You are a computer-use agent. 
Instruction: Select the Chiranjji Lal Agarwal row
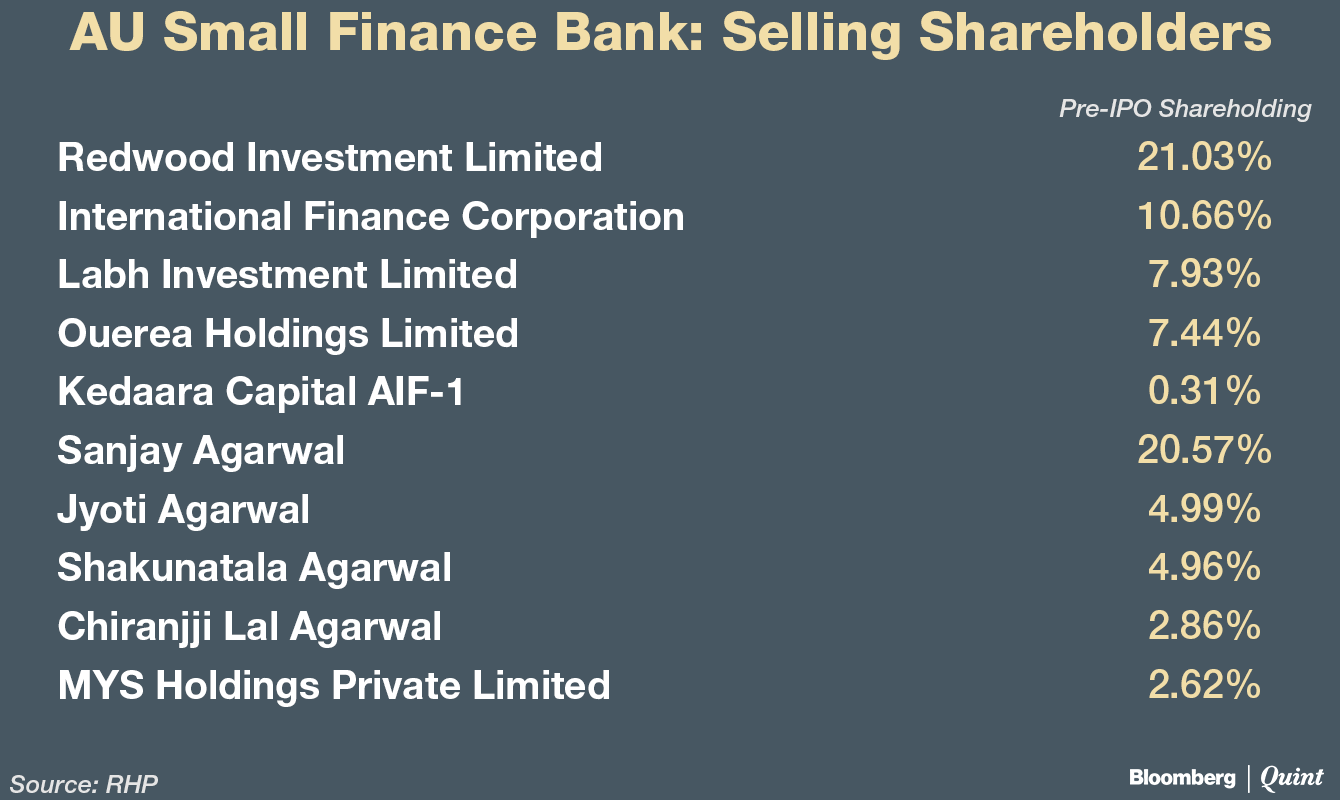[249, 627]
